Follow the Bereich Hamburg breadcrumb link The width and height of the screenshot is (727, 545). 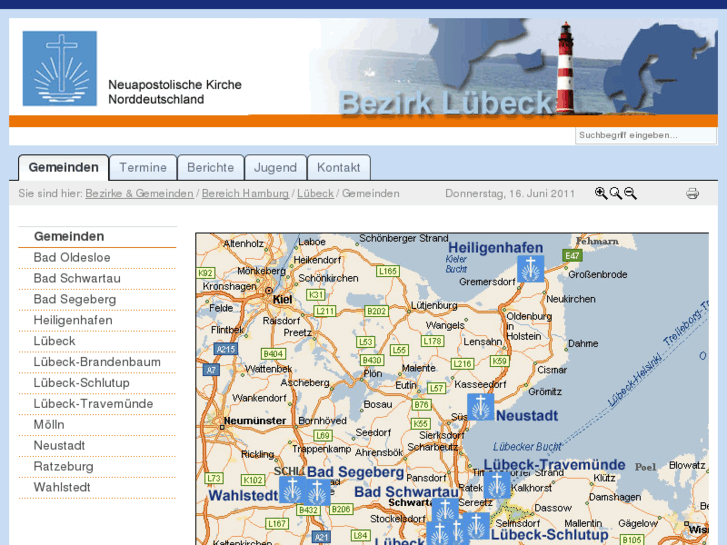245,193
